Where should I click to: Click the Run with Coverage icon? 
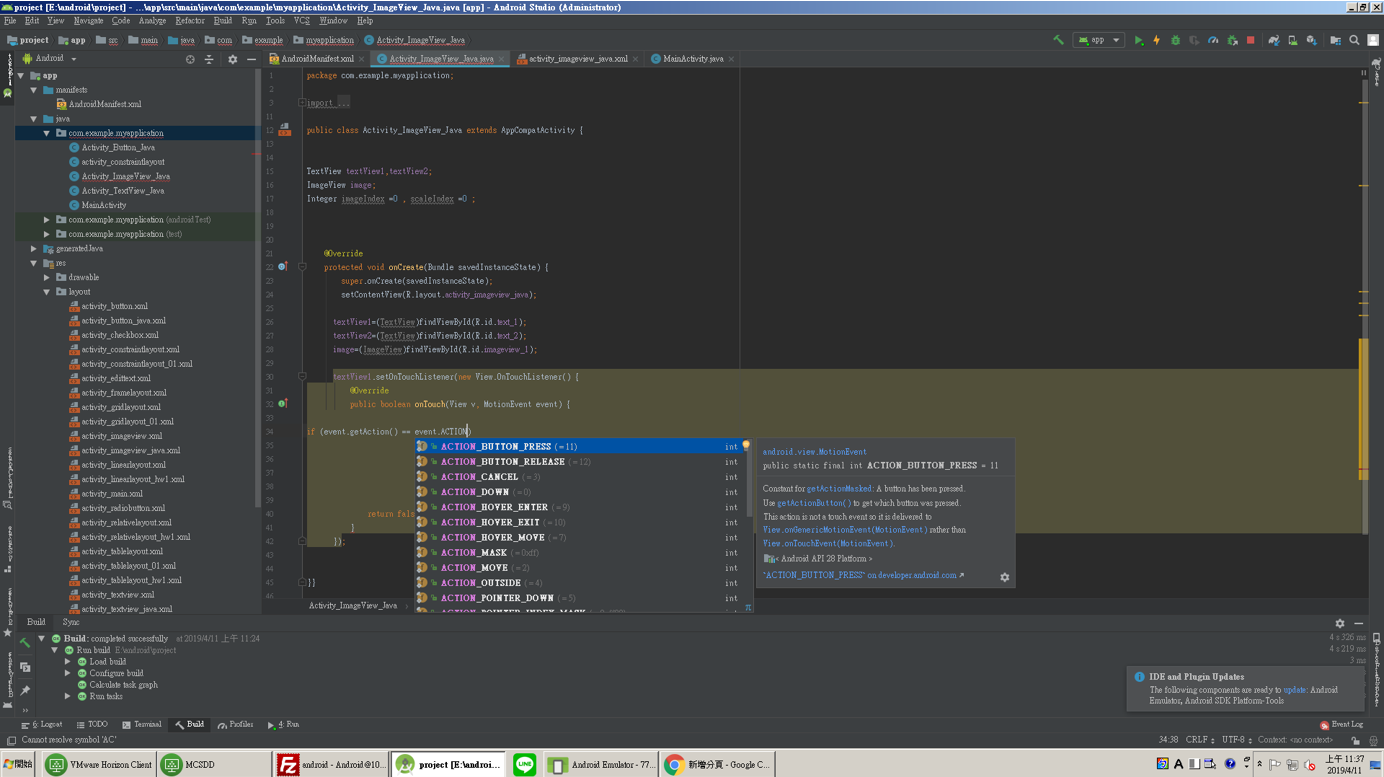[1194, 40]
